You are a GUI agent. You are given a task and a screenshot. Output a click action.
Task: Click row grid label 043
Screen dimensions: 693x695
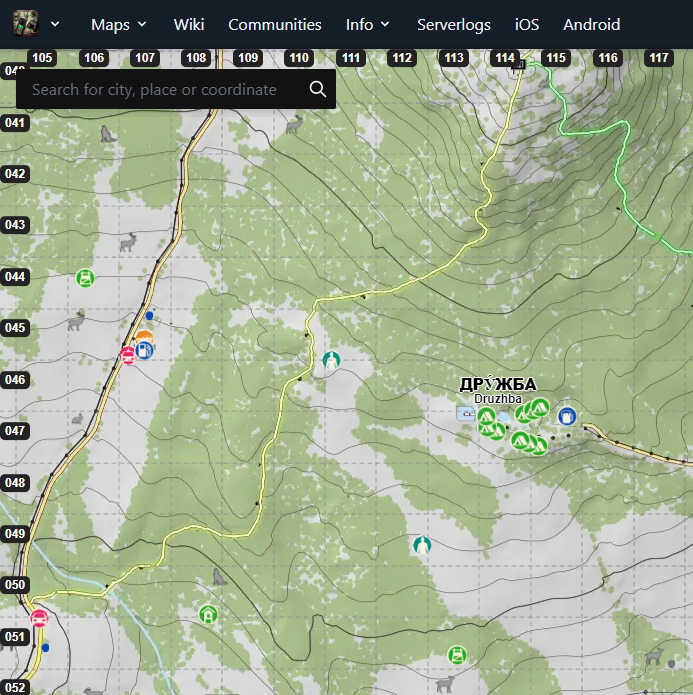pos(15,224)
